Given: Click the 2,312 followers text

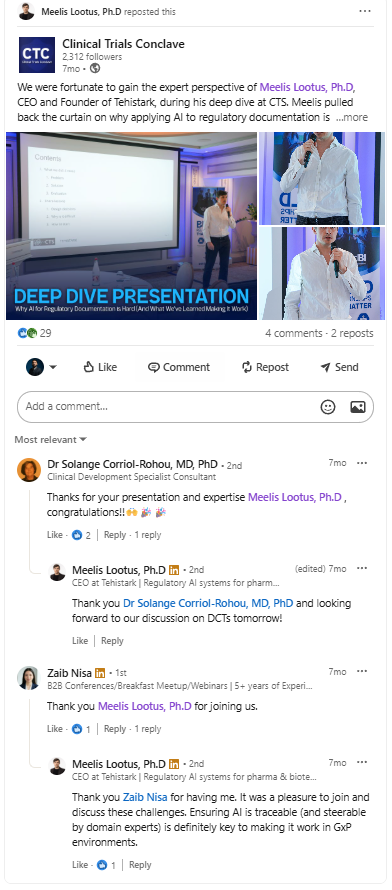Looking at the screenshot, I should (92, 57).
